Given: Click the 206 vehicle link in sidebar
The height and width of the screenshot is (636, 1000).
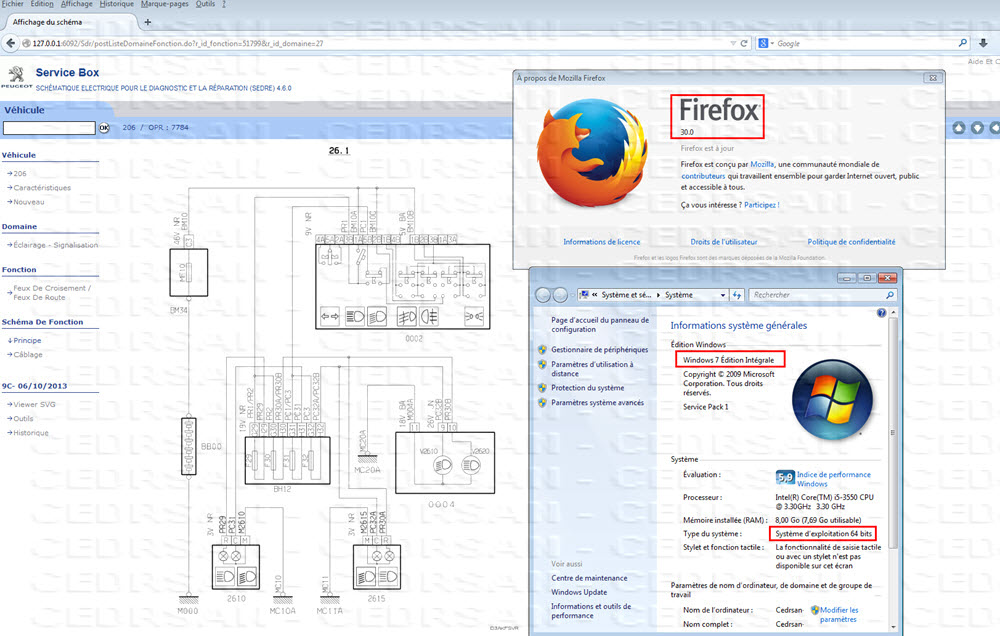Looking at the screenshot, I should [x=20, y=174].
